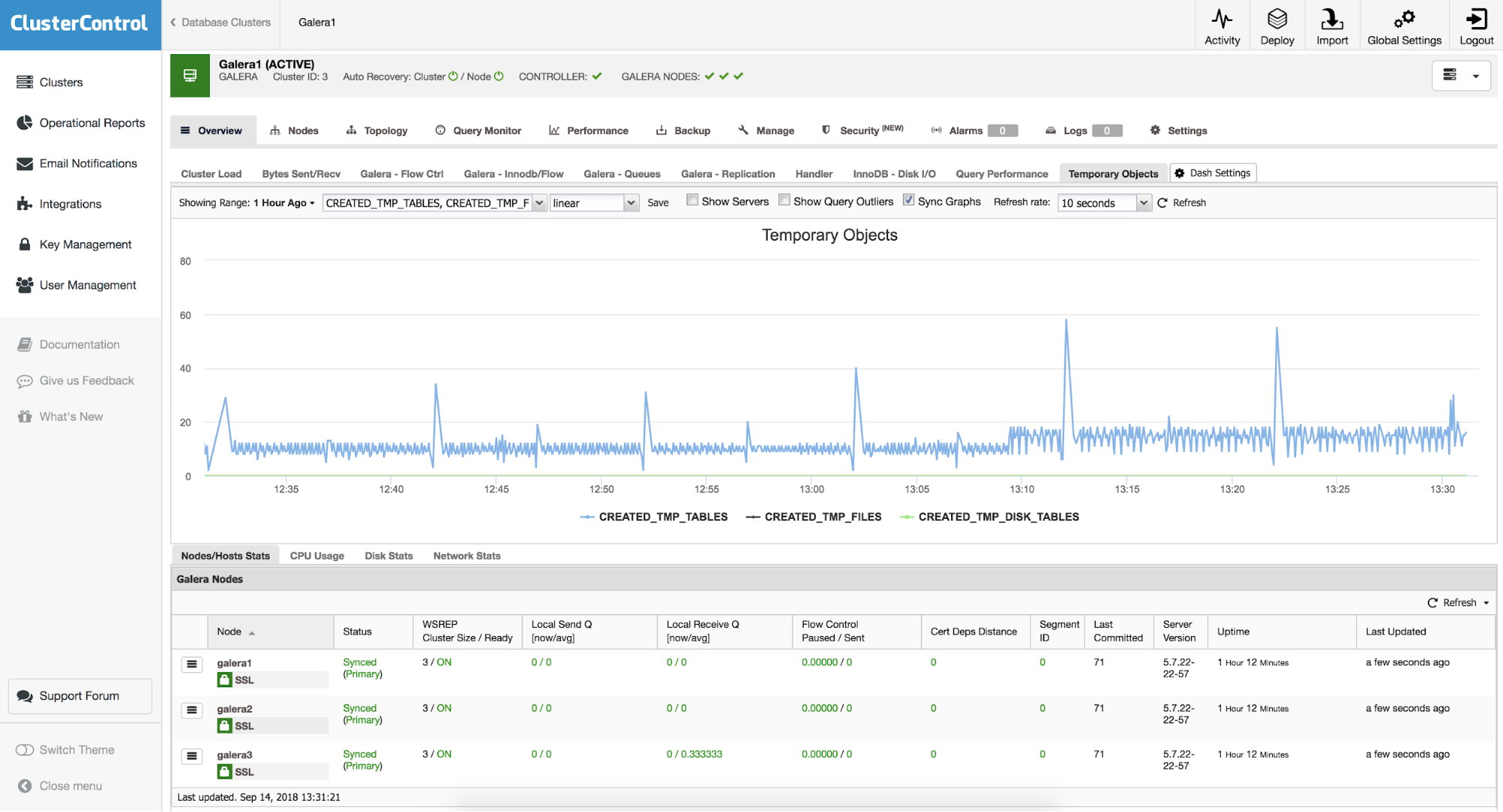Toggle CREATED_TMP_FILES legend series
This screenshot has height=812, width=1503.
[x=814, y=517]
